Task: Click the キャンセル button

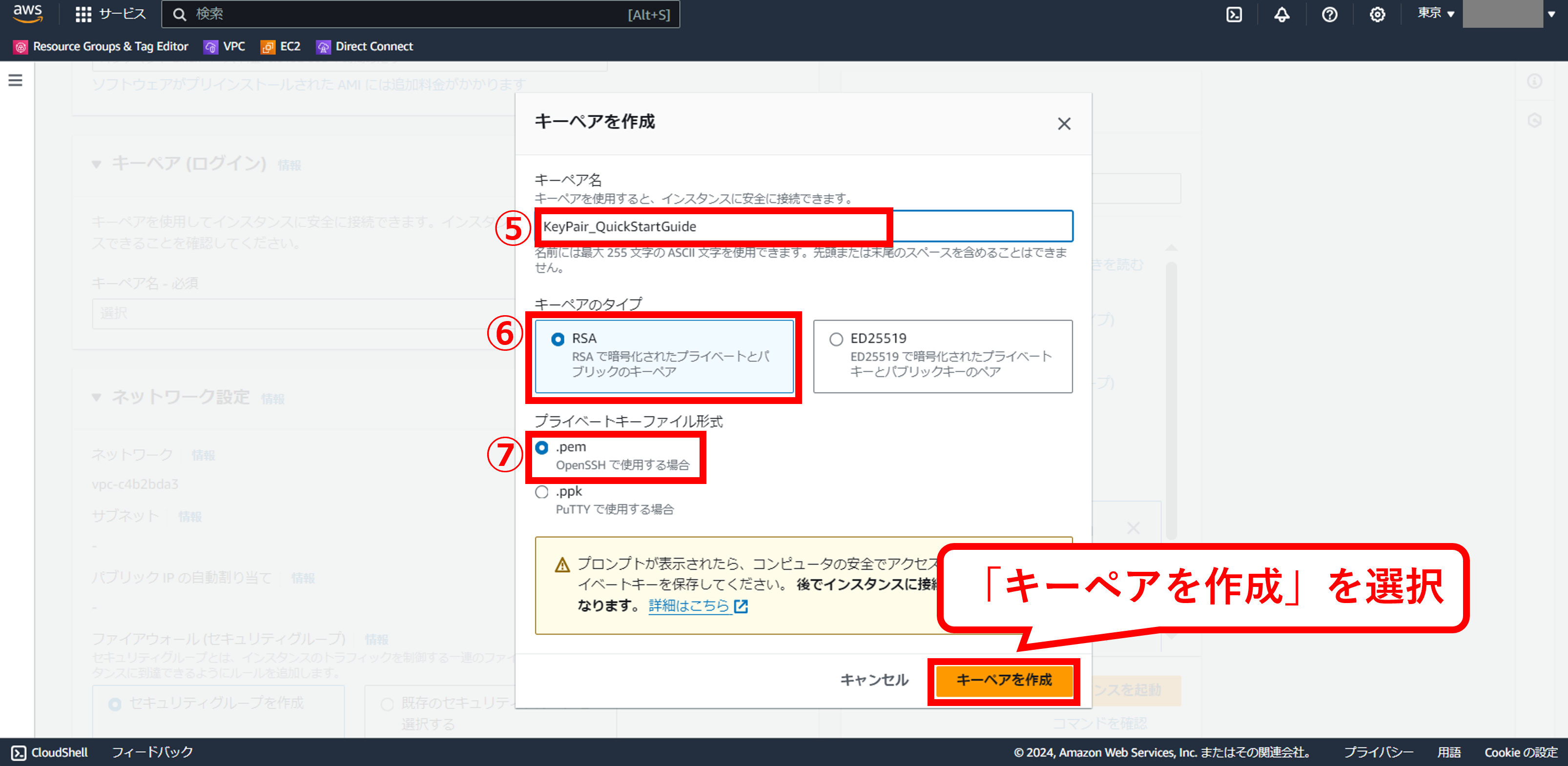Action: [874, 680]
